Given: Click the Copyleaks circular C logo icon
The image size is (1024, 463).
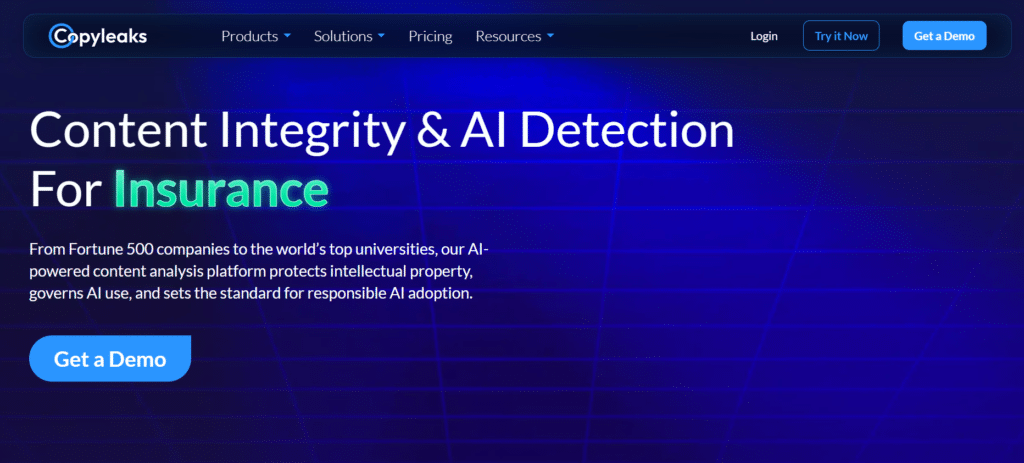Looking at the screenshot, I should [60, 36].
